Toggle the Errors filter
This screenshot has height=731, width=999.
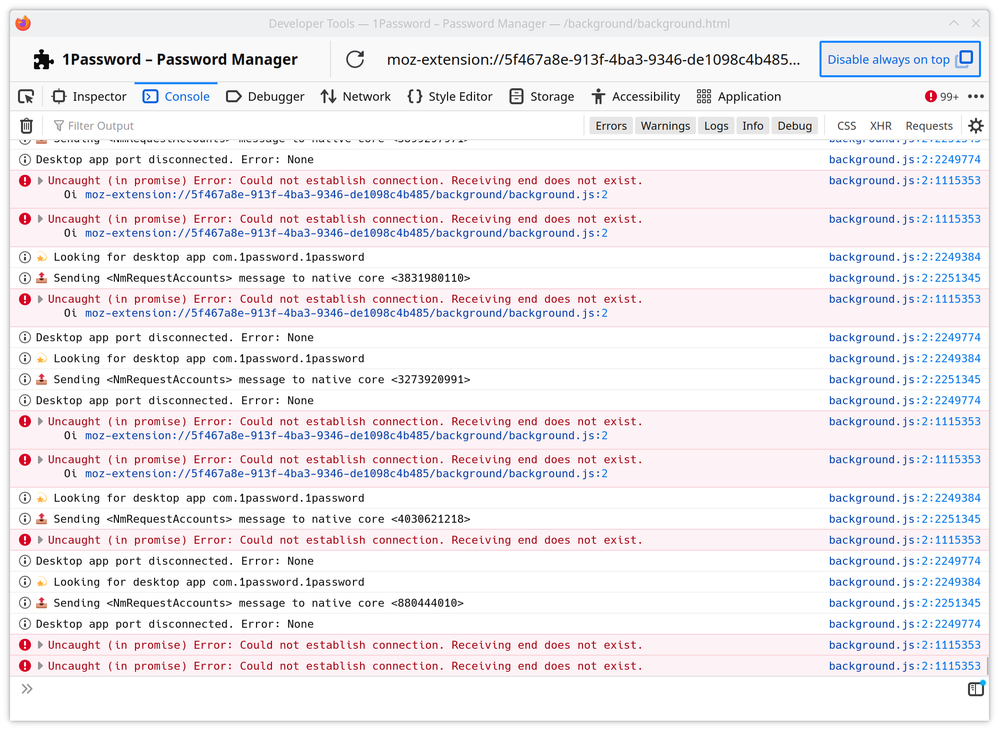[x=611, y=126]
